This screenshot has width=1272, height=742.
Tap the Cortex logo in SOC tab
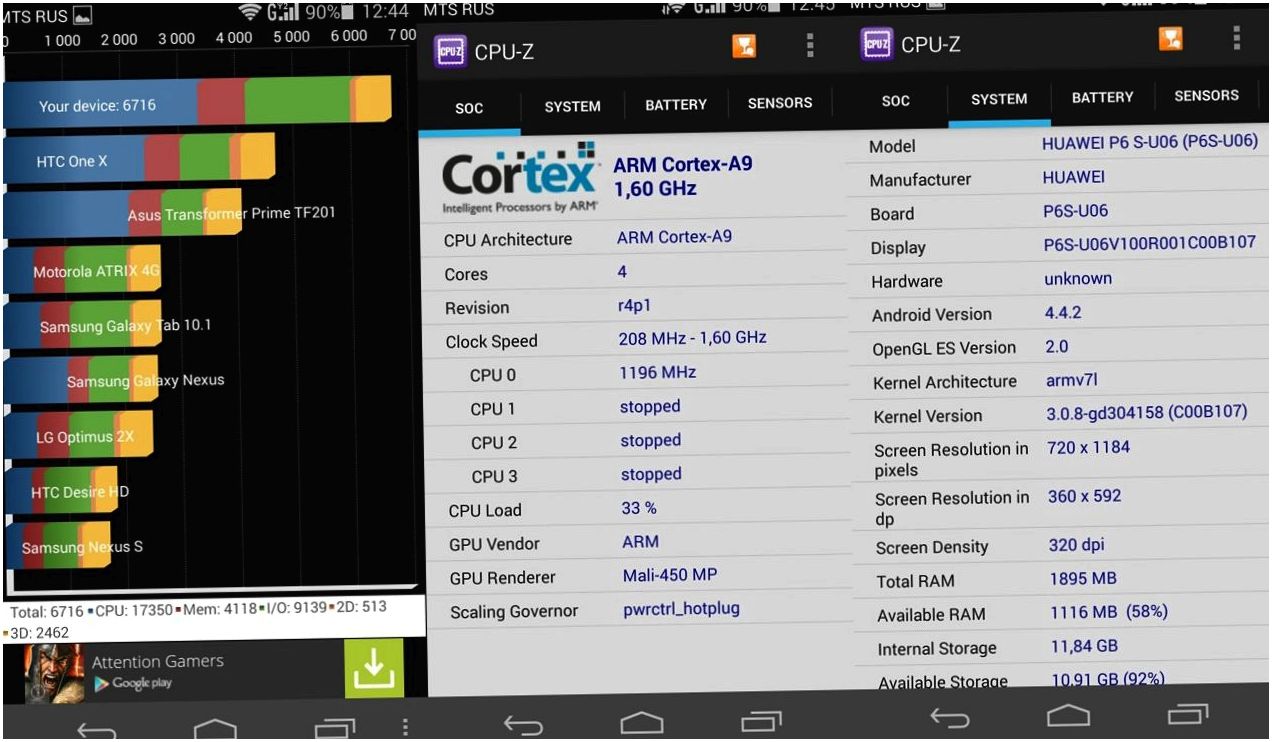click(x=520, y=177)
